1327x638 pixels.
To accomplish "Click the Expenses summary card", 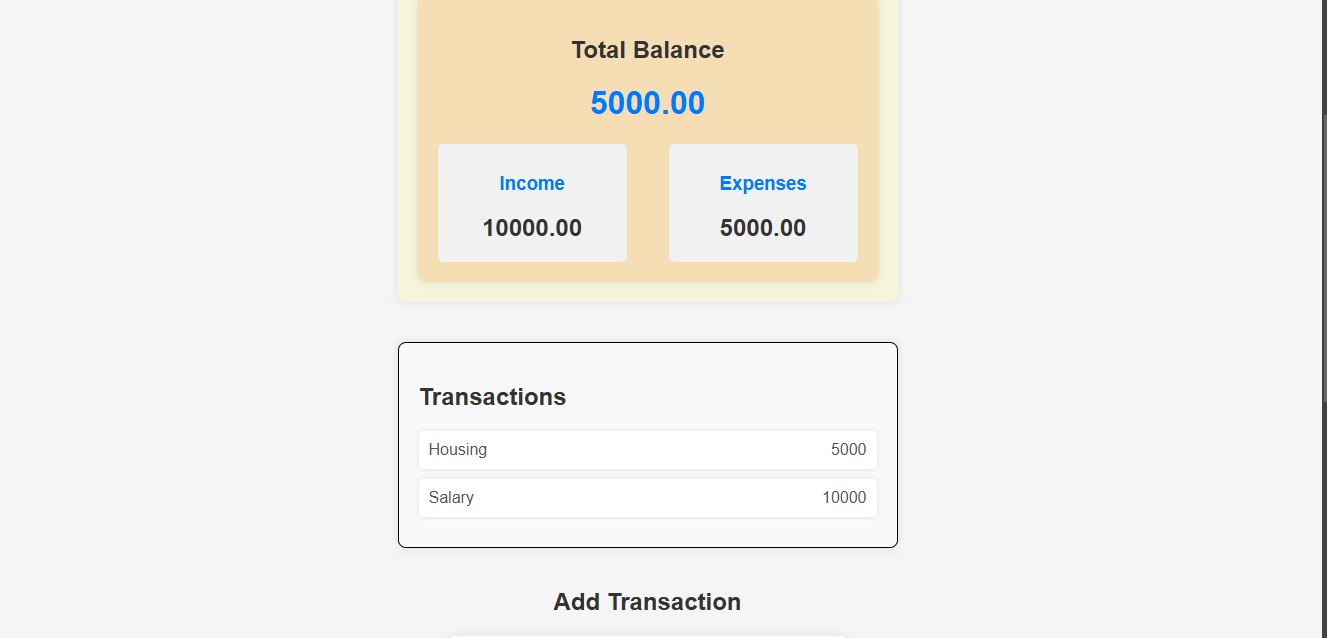I will pos(763,203).
